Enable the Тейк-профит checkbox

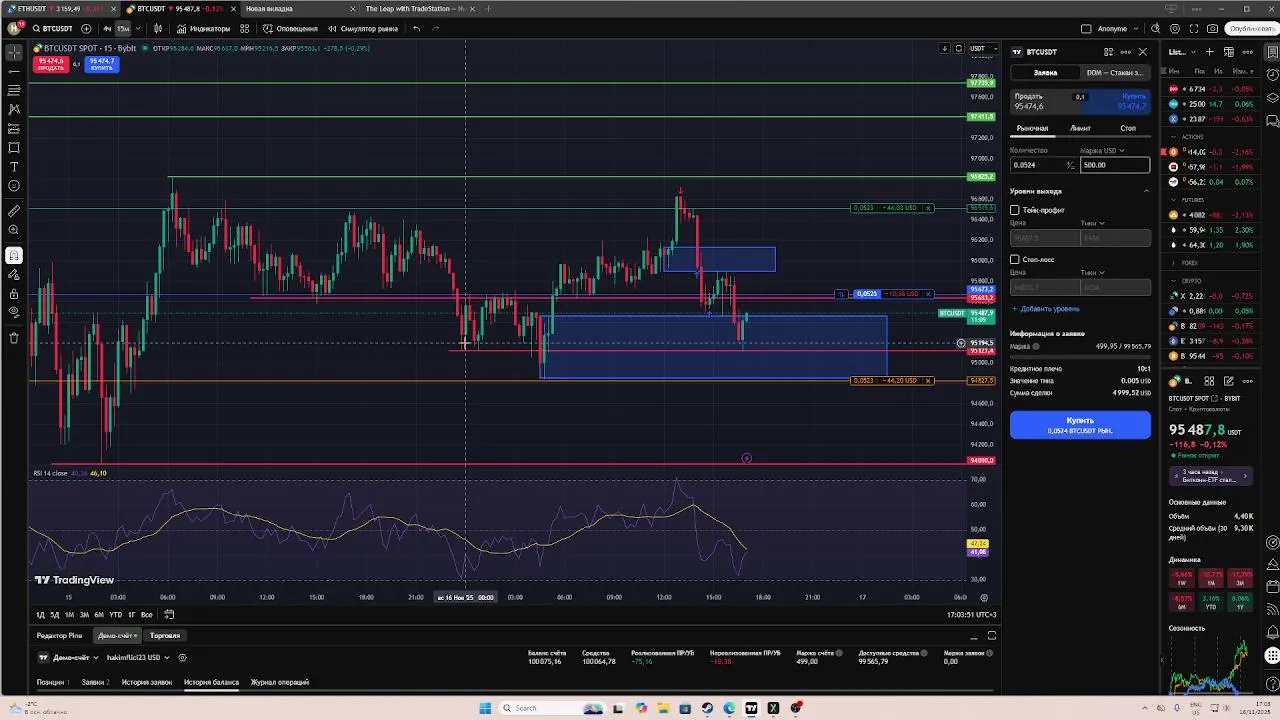click(x=1015, y=210)
